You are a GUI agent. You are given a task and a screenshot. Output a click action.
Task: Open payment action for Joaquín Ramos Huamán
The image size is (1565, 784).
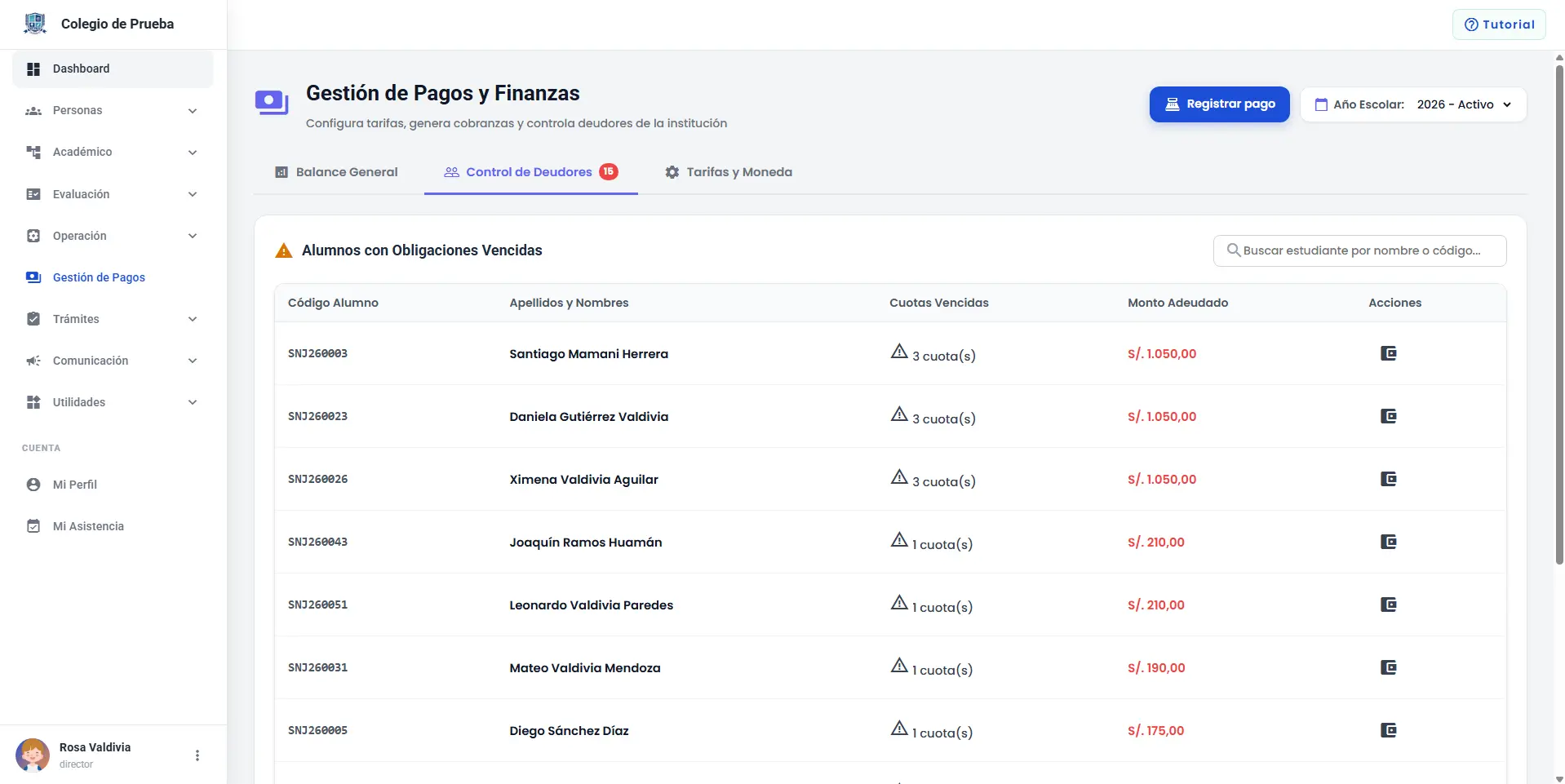[1388, 542]
